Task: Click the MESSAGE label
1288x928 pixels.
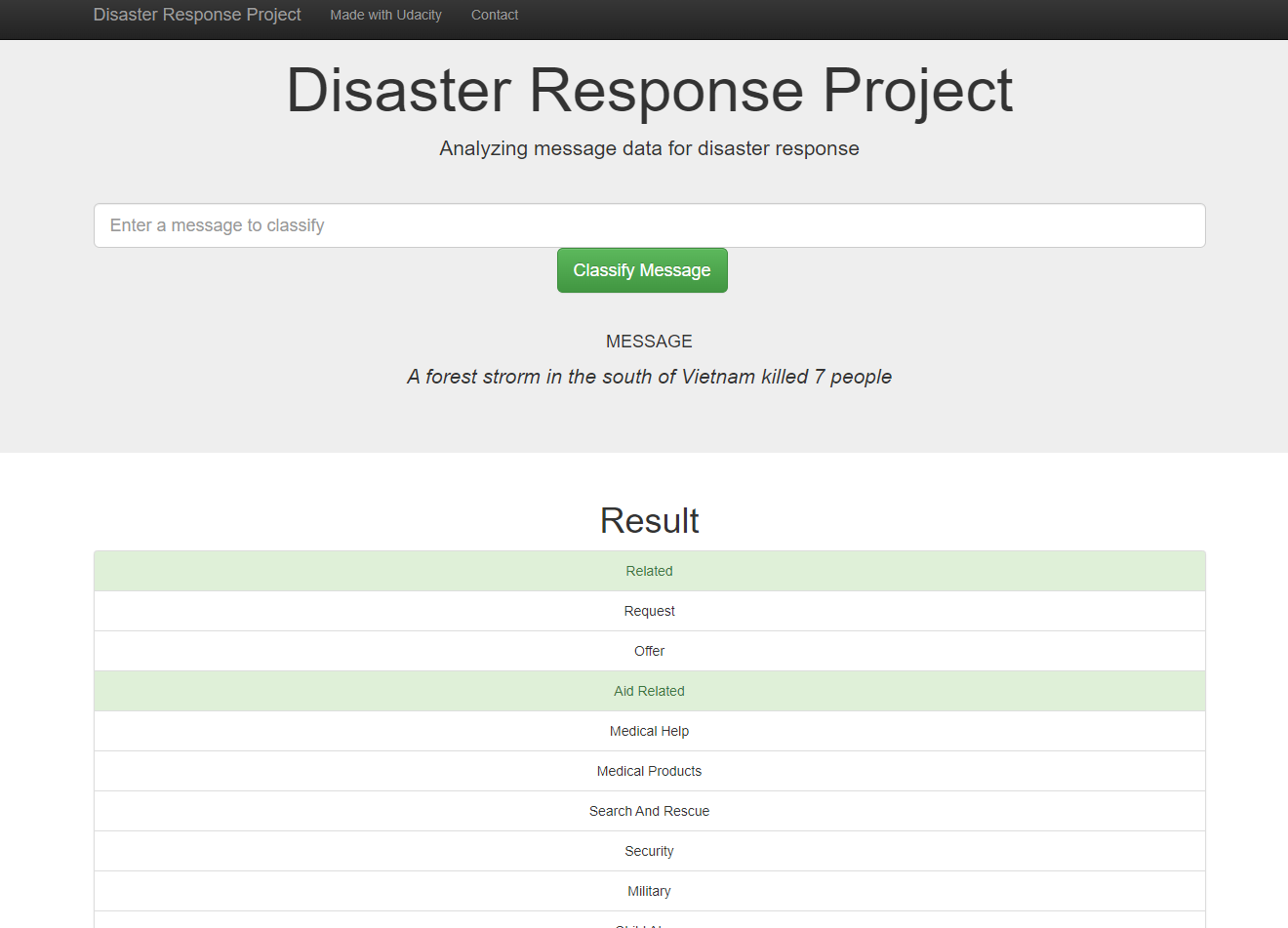Action: coord(649,342)
